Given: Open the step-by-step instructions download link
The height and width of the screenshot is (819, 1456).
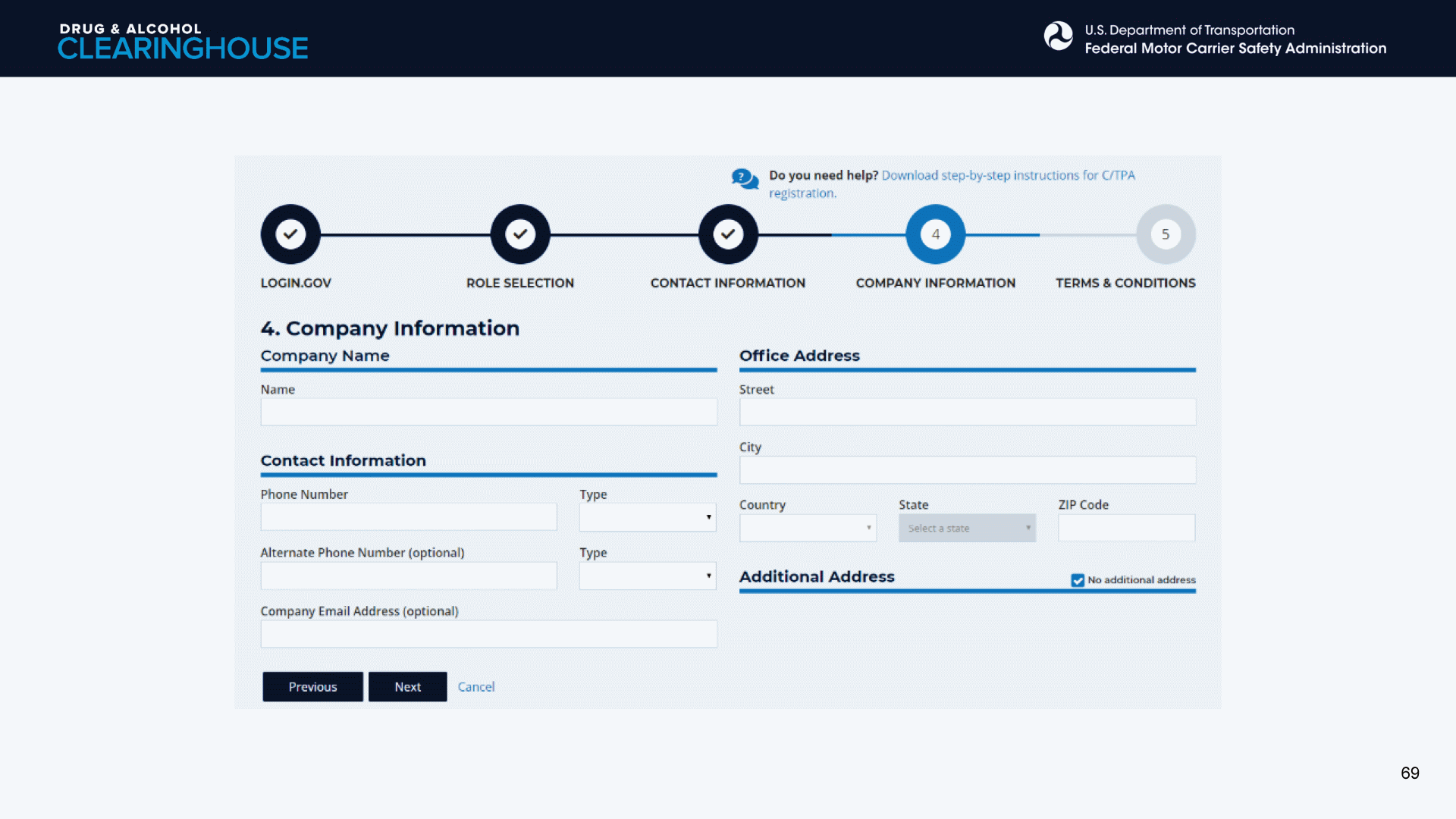Looking at the screenshot, I should click(x=1008, y=175).
